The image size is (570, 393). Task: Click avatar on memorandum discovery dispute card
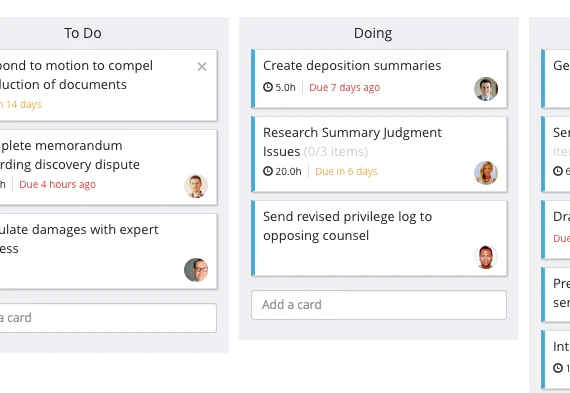point(196,186)
